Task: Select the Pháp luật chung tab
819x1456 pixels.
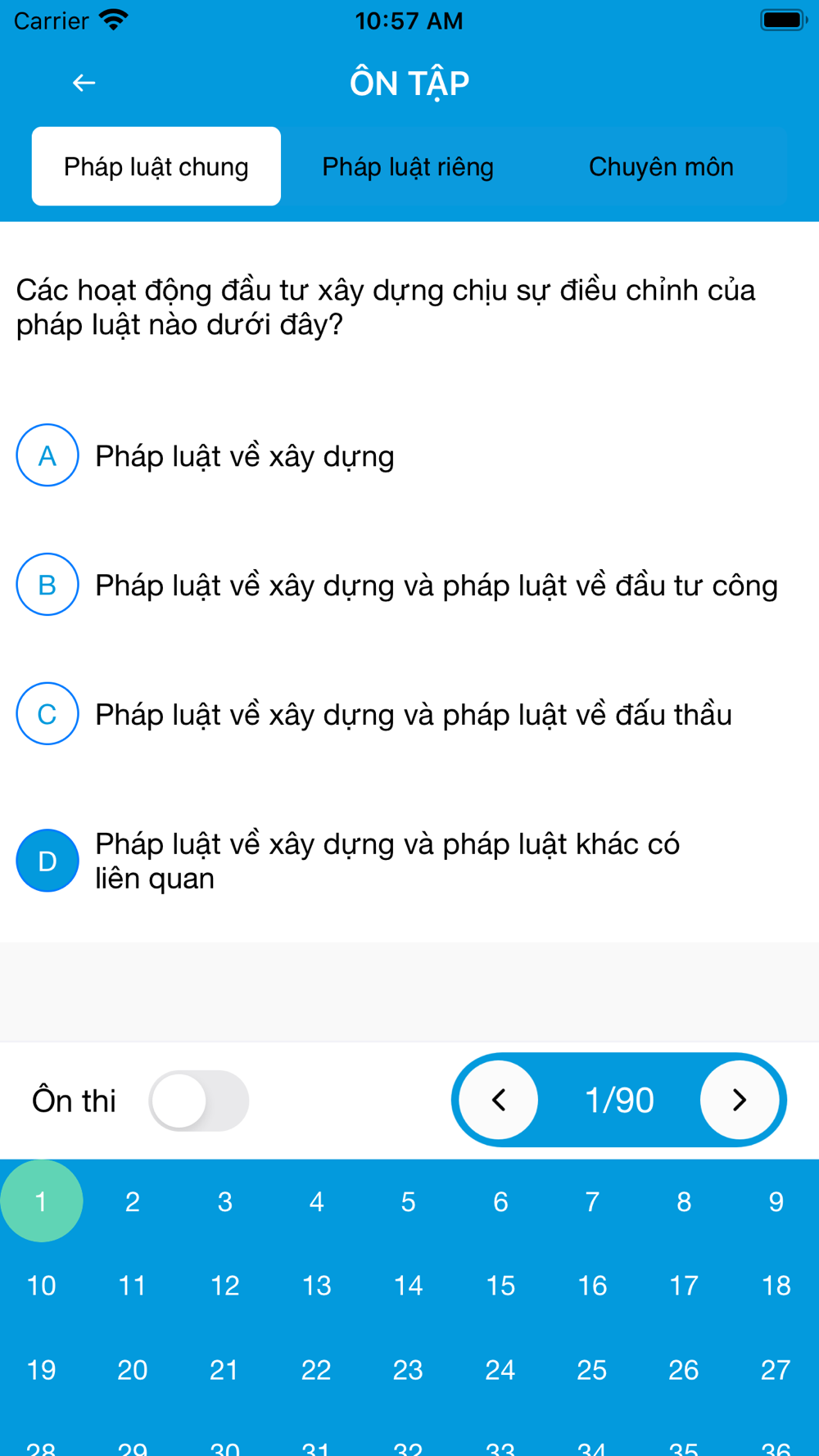Action: 156,167
